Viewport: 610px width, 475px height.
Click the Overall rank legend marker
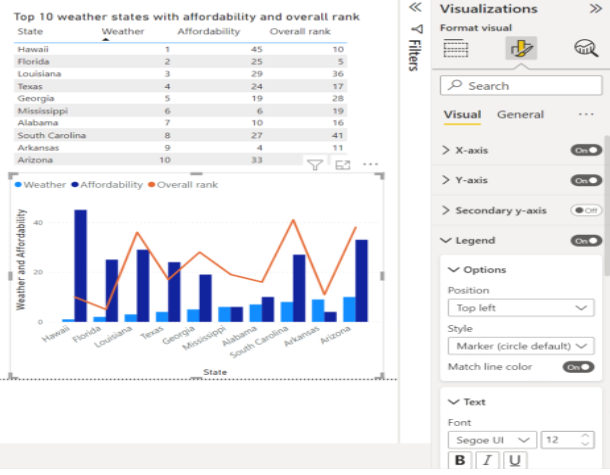(x=152, y=185)
